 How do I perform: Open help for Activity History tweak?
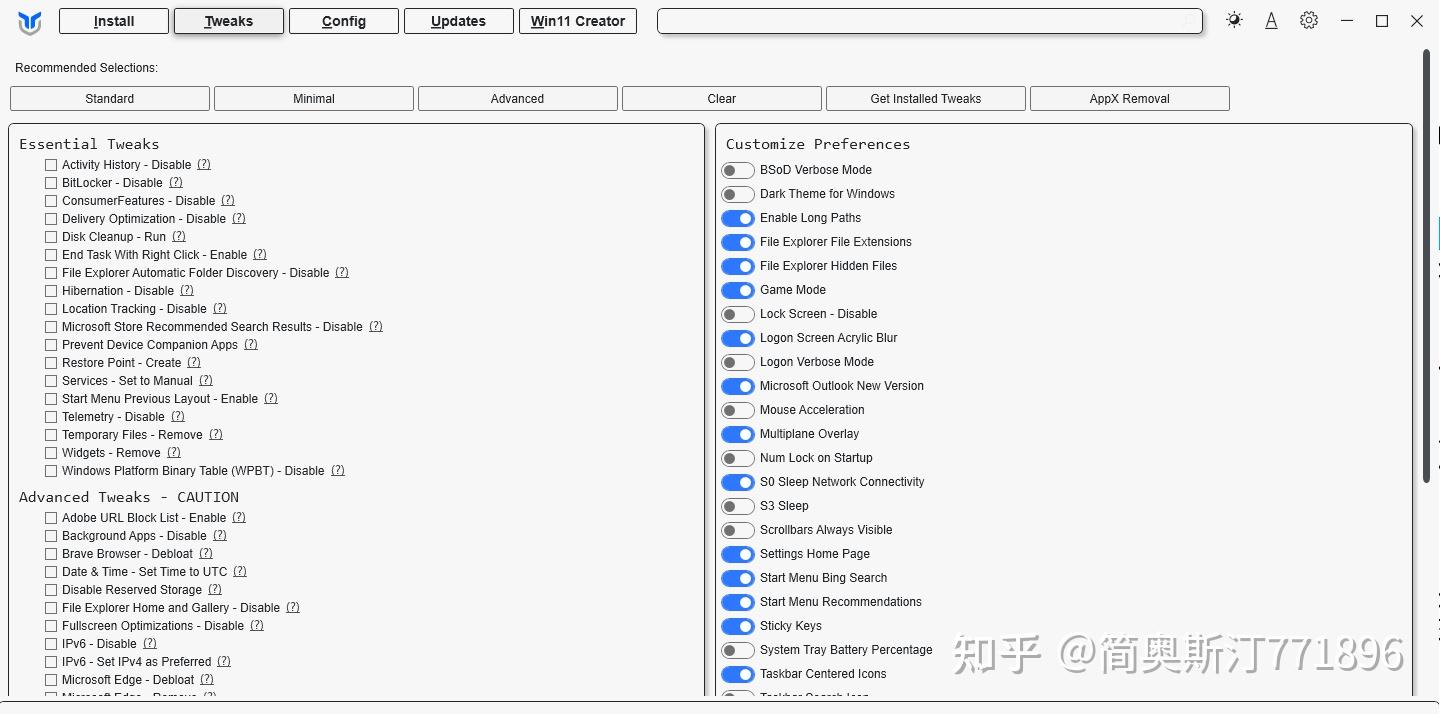204,165
